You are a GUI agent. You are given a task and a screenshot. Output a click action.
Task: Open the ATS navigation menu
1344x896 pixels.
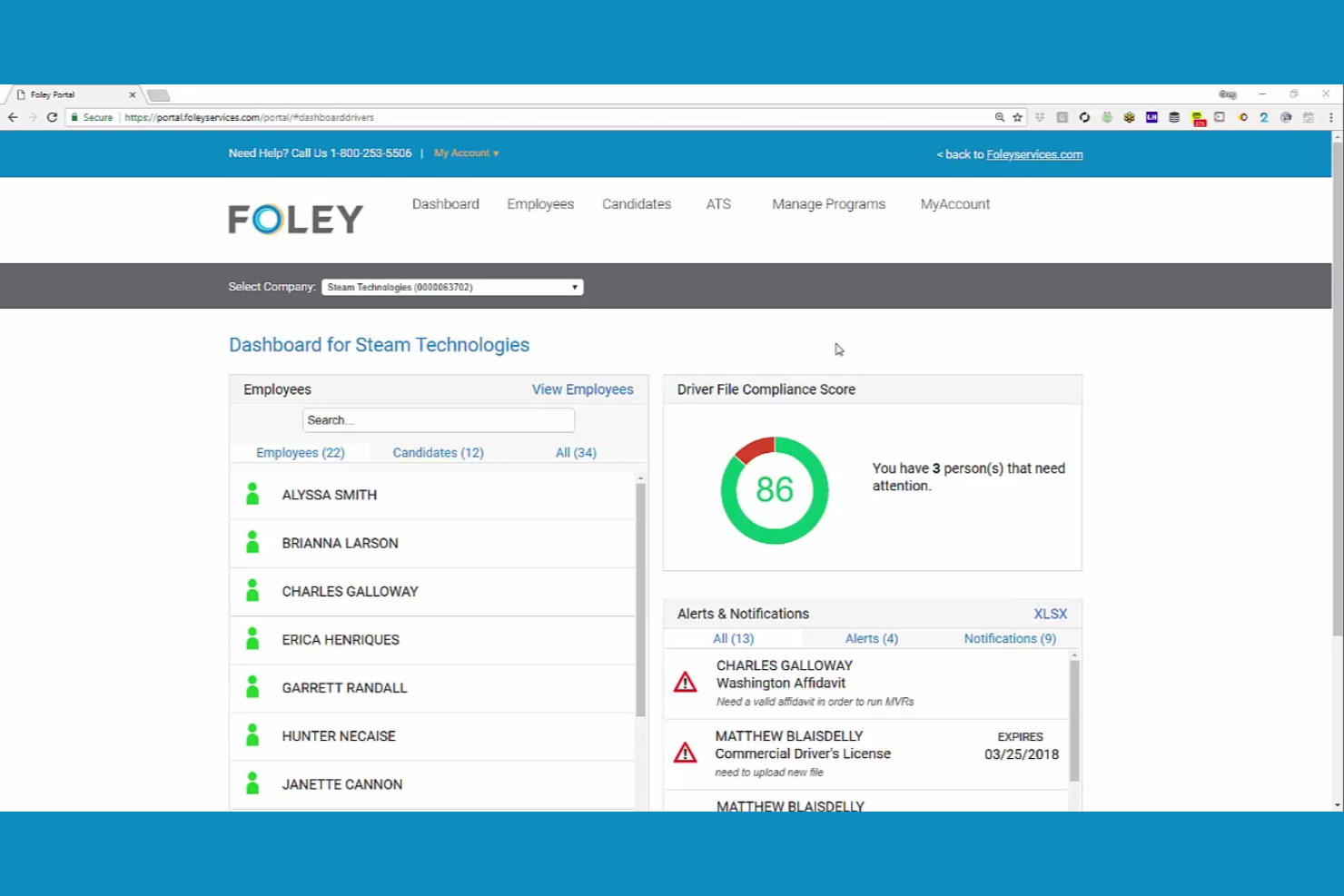tap(718, 204)
